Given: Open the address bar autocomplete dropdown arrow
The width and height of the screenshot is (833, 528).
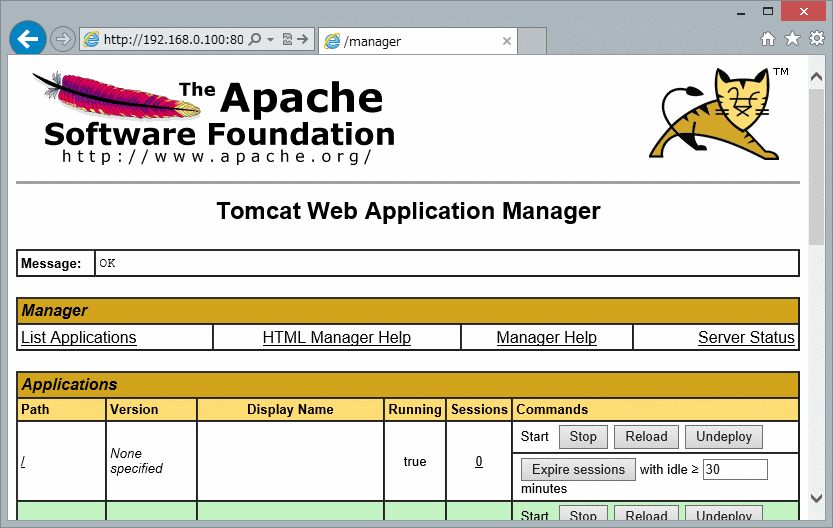Looking at the screenshot, I should (270, 39).
